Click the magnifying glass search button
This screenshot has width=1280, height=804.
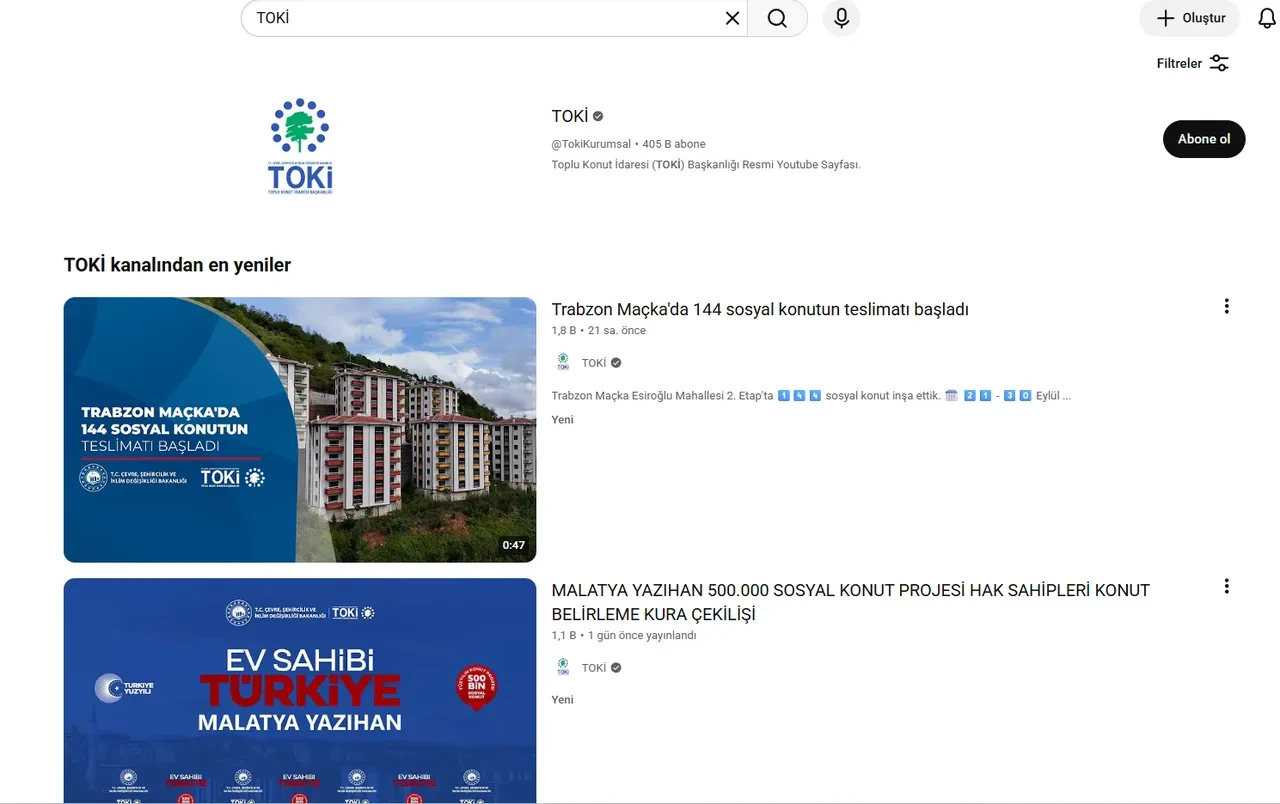coord(777,18)
